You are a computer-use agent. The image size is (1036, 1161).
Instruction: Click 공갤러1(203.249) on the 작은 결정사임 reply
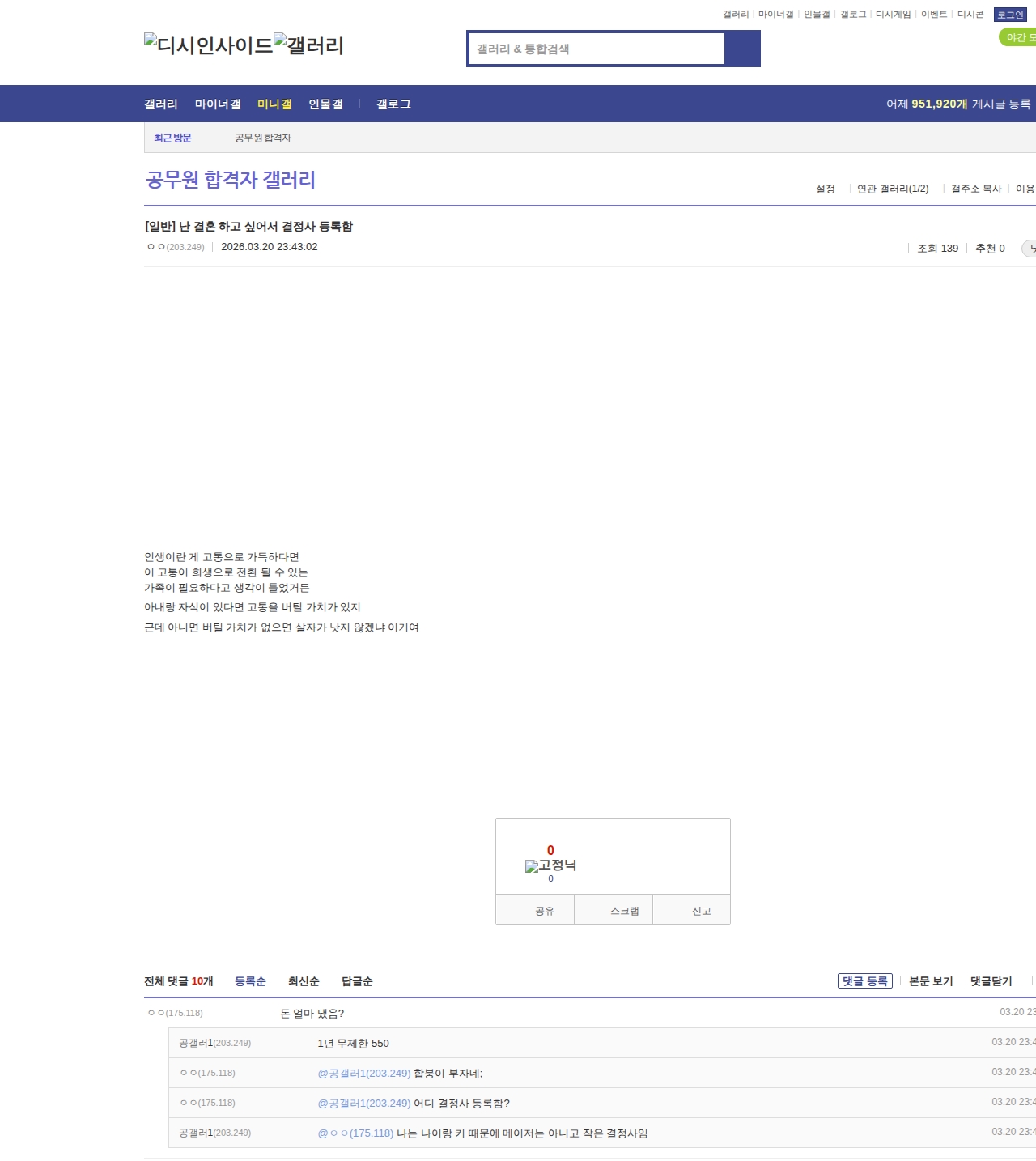tap(214, 1133)
